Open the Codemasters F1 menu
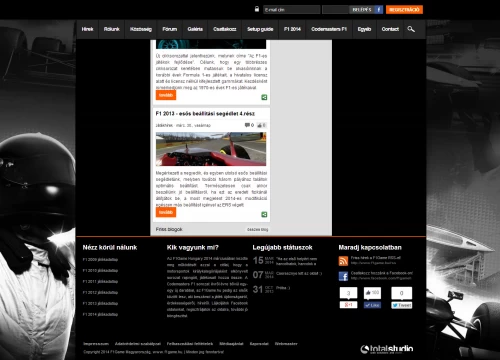The width and height of the screenshot is (500, 360). click(329, 29)
